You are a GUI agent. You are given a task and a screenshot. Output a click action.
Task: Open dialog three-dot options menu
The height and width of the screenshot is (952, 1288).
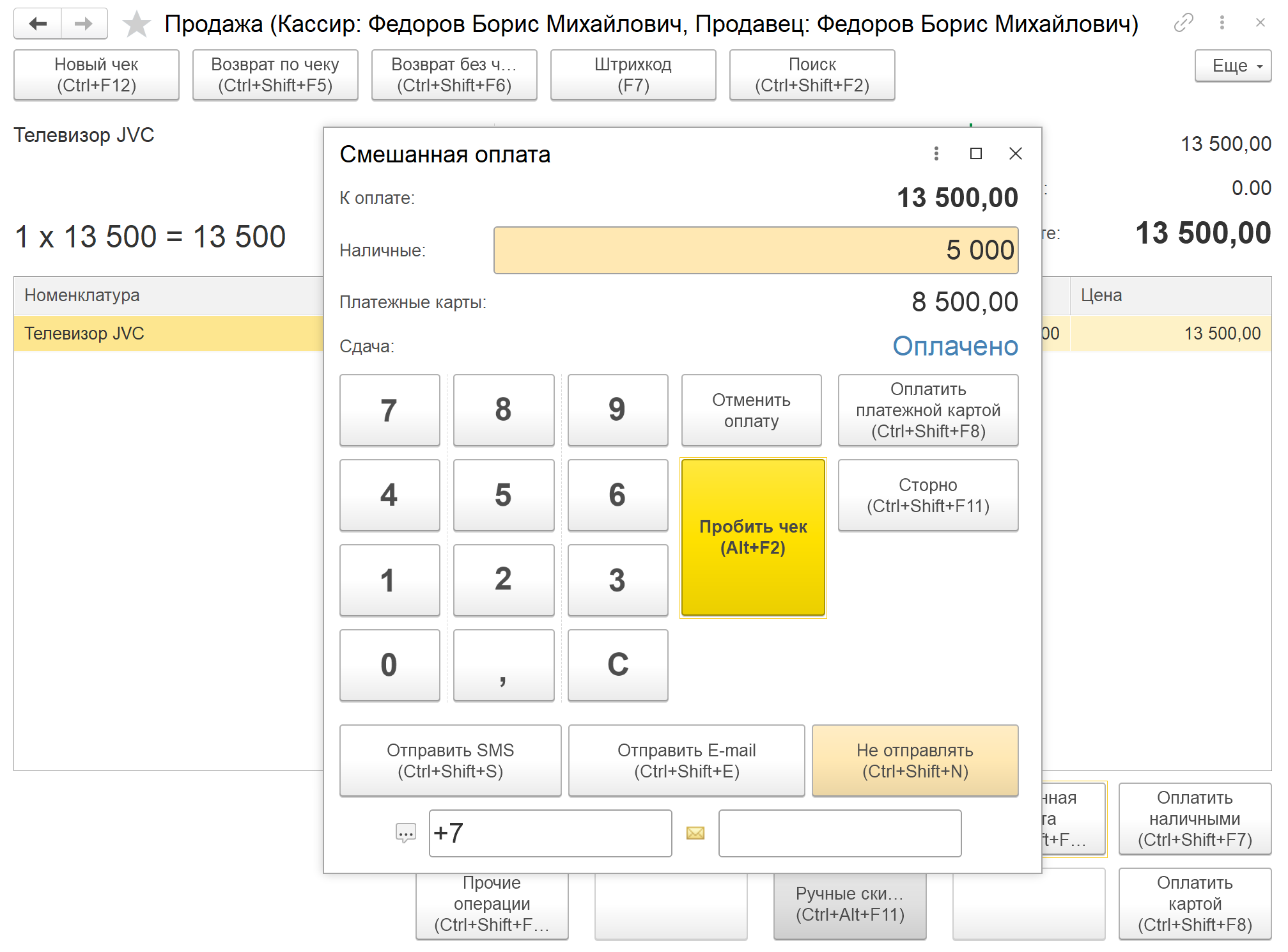click(x=936, y=153)
